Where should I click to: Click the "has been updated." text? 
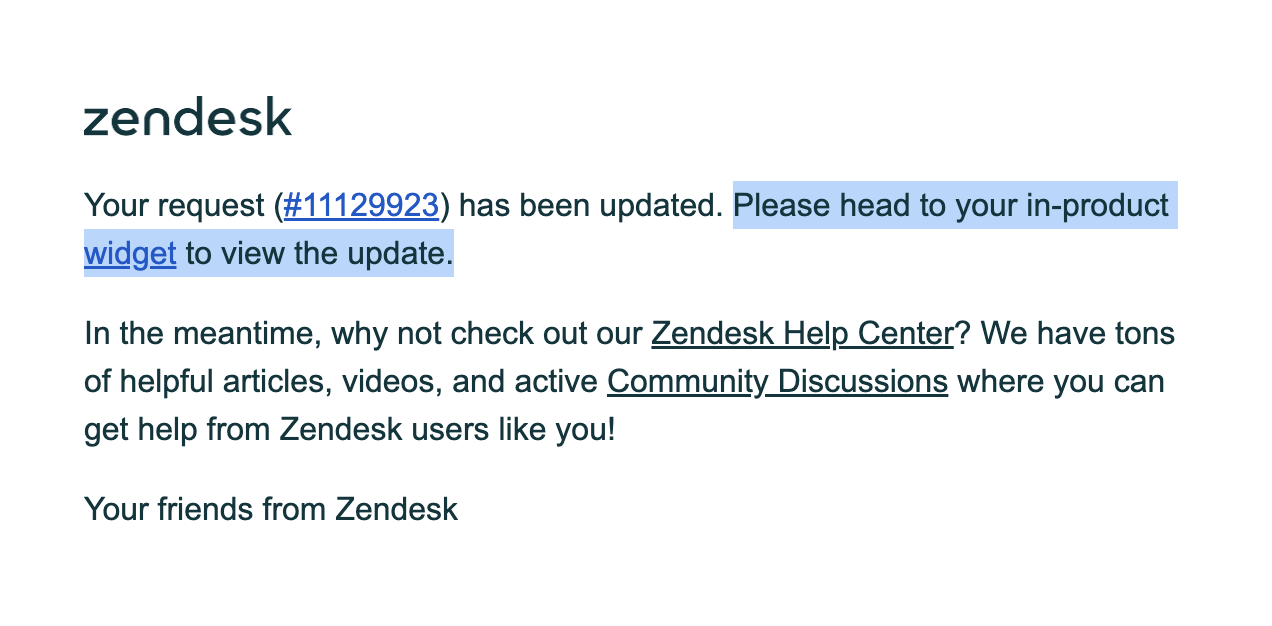(x=590, y=206)
